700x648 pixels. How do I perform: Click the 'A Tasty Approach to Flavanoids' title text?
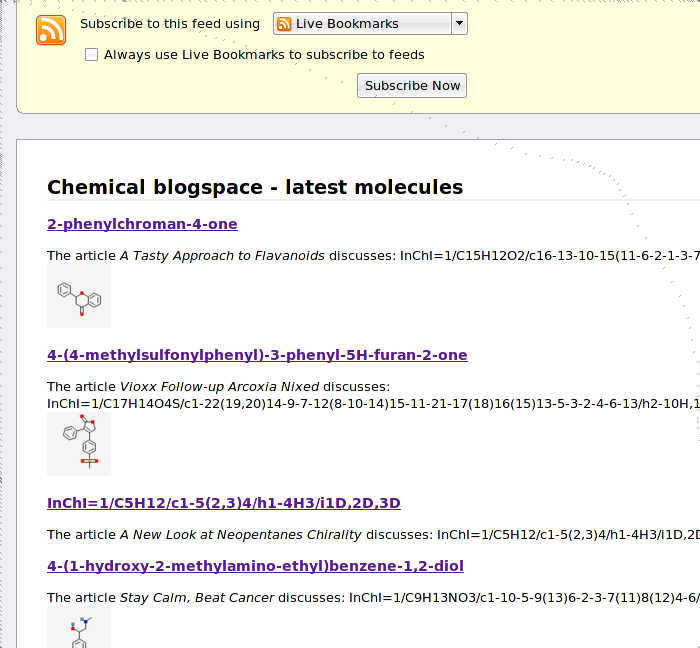coord(222,256)
